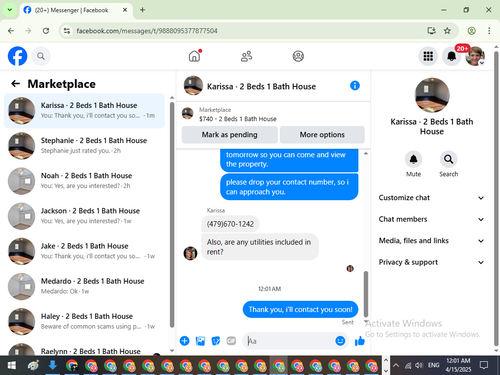Open Stephanie conversation in the list
The width and height of the screenshot is (500, 375).
(x=84, y=146)
